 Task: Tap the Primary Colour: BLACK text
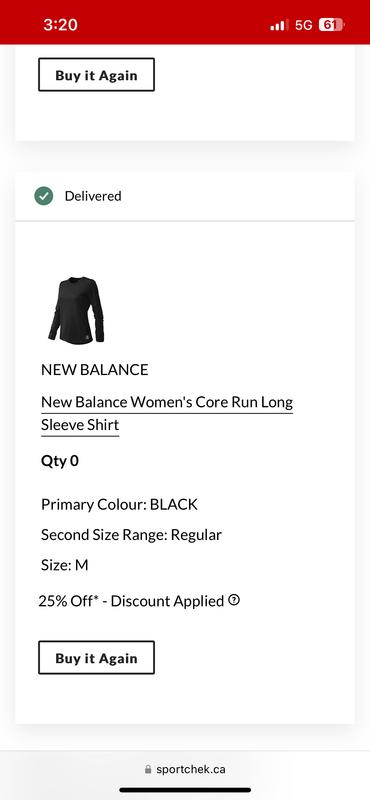(x=119, y=505)
